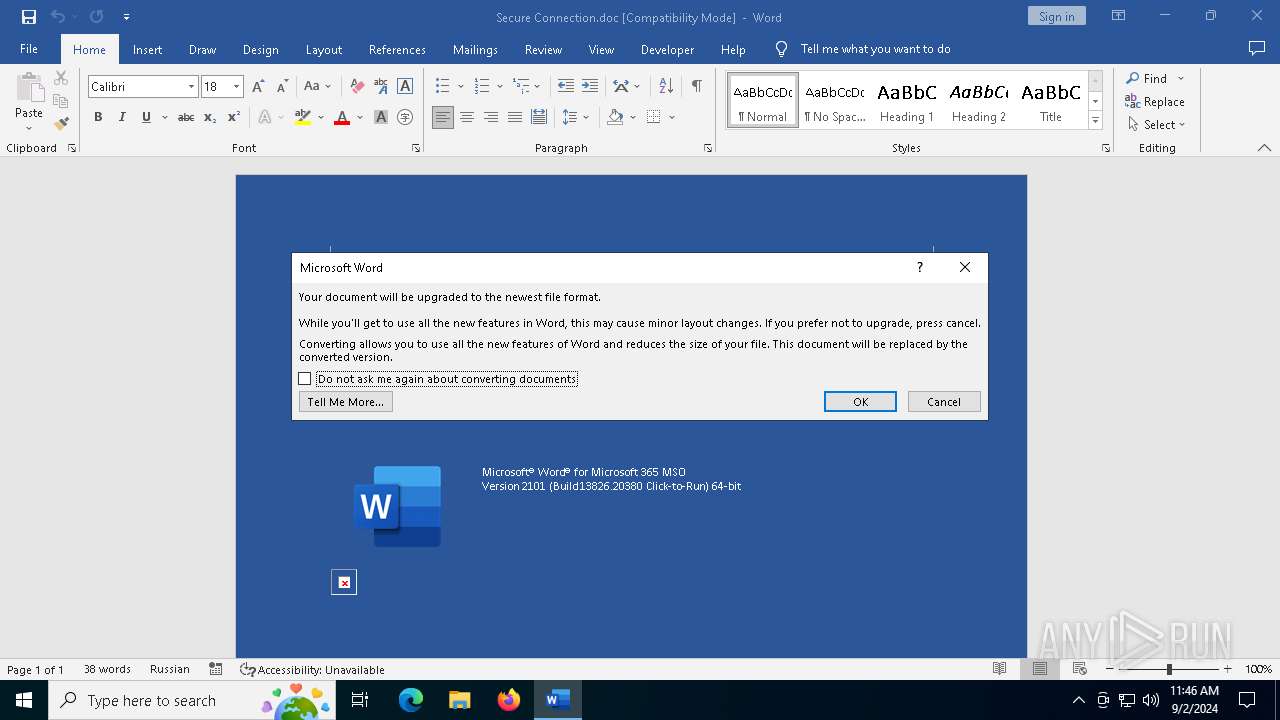
Task: Switch to the Insert tab
Action: click(147, 49)
